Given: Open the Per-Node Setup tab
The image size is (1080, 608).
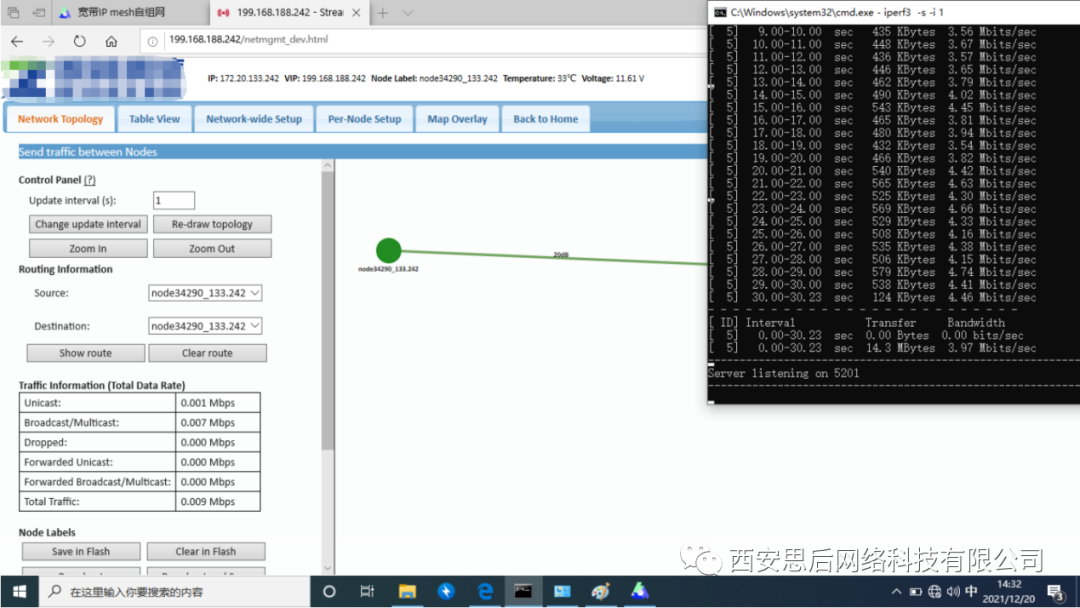Looking at the screenshot, I should tap(364, 118).
